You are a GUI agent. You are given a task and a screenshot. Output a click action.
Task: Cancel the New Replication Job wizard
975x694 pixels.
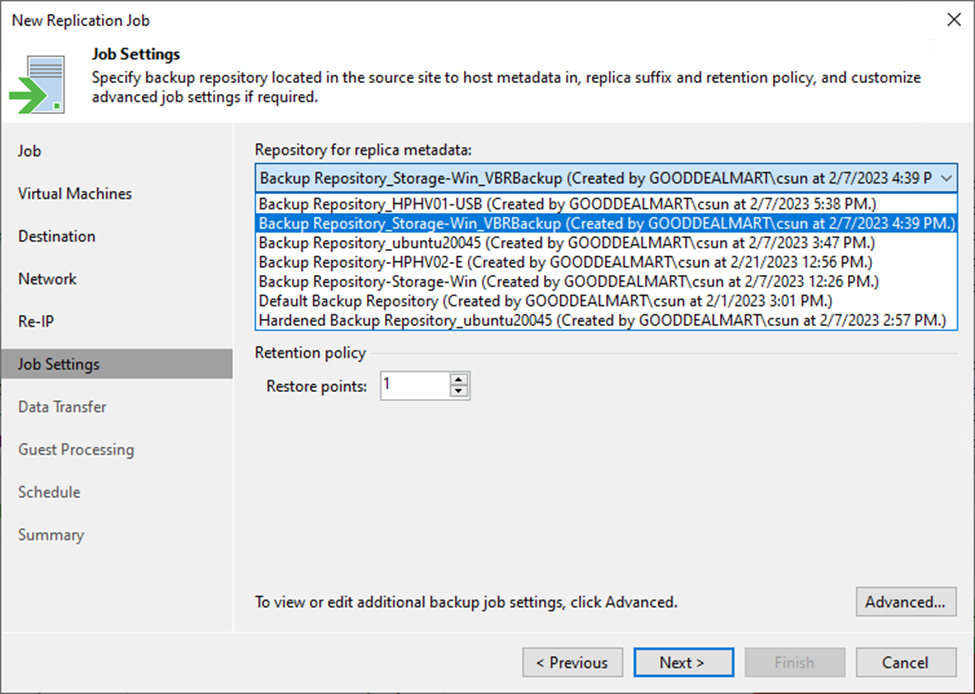click(906, 662)
